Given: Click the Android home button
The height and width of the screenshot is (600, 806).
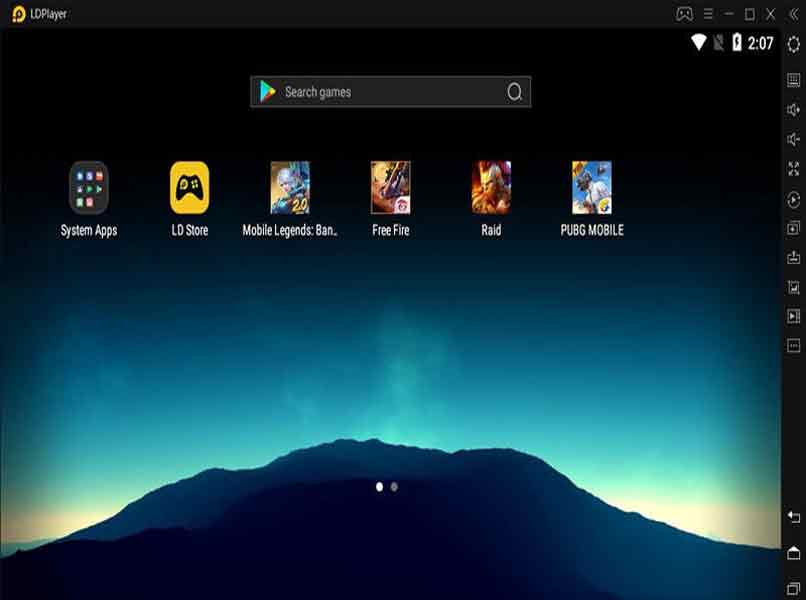Looking at the screenshot, I should (794, 553).
